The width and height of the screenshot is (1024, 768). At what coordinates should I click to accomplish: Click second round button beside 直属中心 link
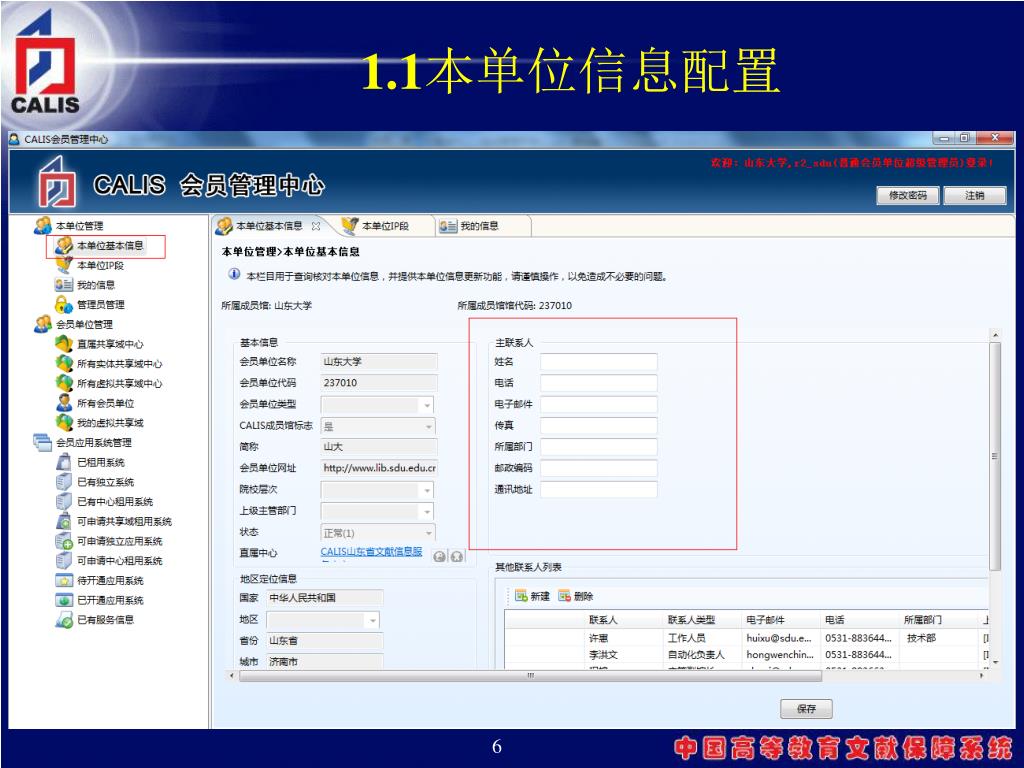tap(457, 556)
